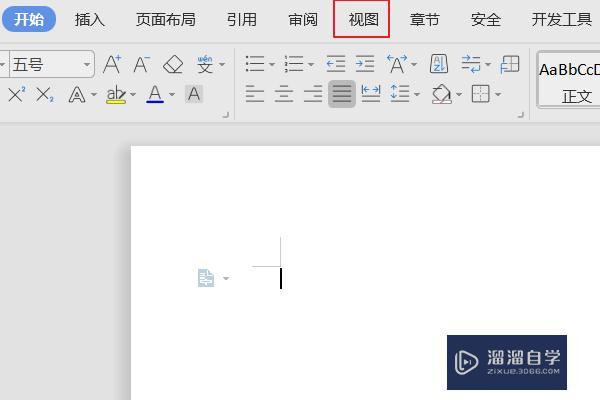Toggle justified alignment
Viewport: 600px width, 400px height.
pos(342,94)
